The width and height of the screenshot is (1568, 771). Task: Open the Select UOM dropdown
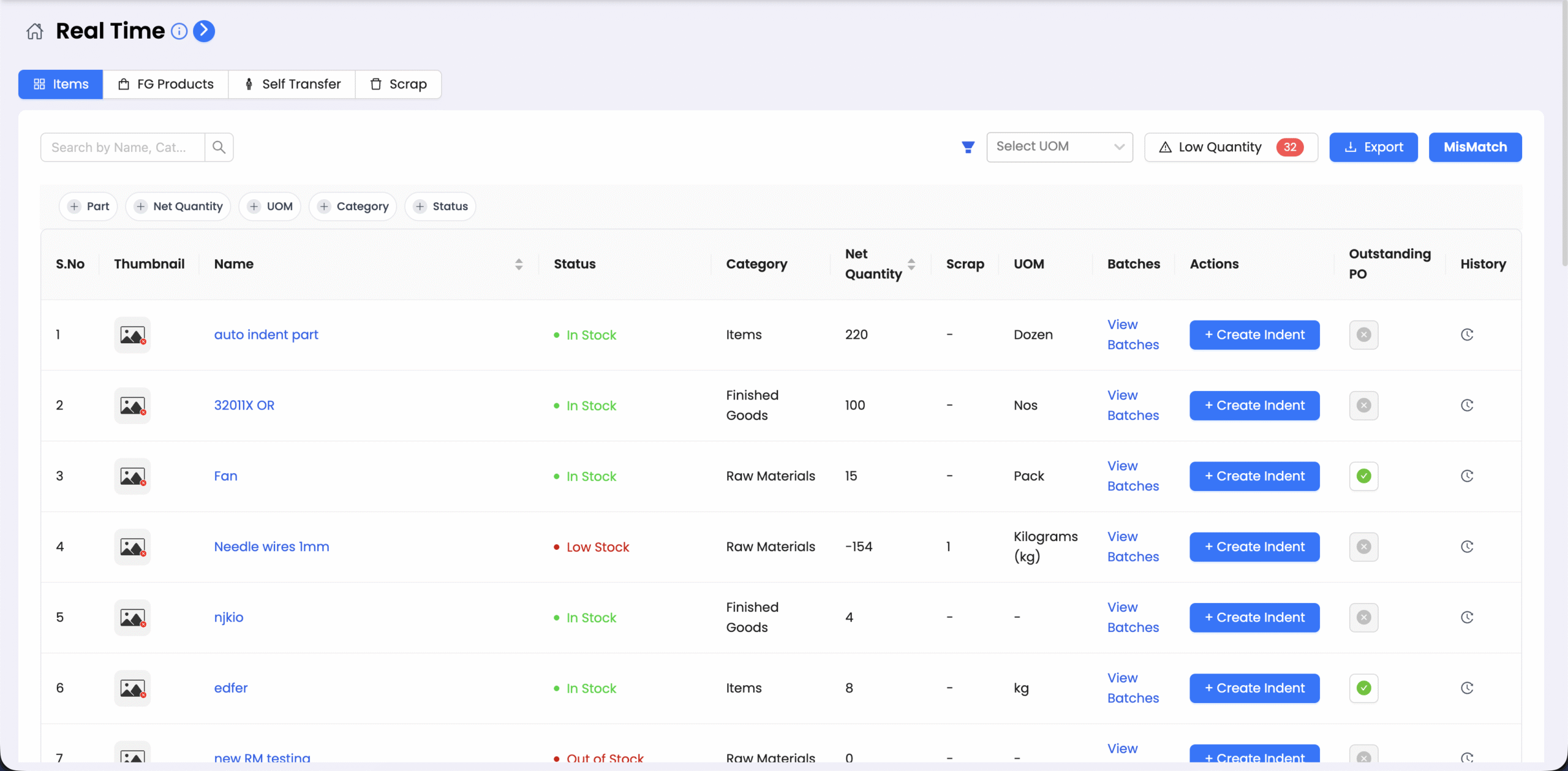[x=1060, y=147]
